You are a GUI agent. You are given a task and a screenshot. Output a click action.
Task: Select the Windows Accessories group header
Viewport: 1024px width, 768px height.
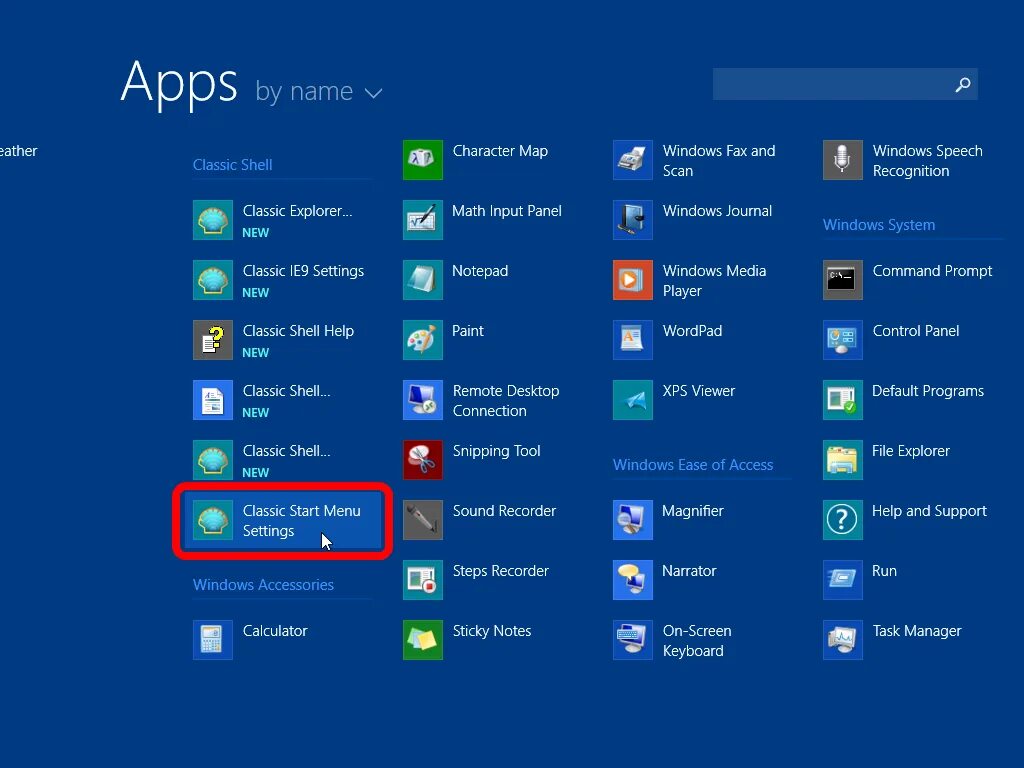[263, 584]
